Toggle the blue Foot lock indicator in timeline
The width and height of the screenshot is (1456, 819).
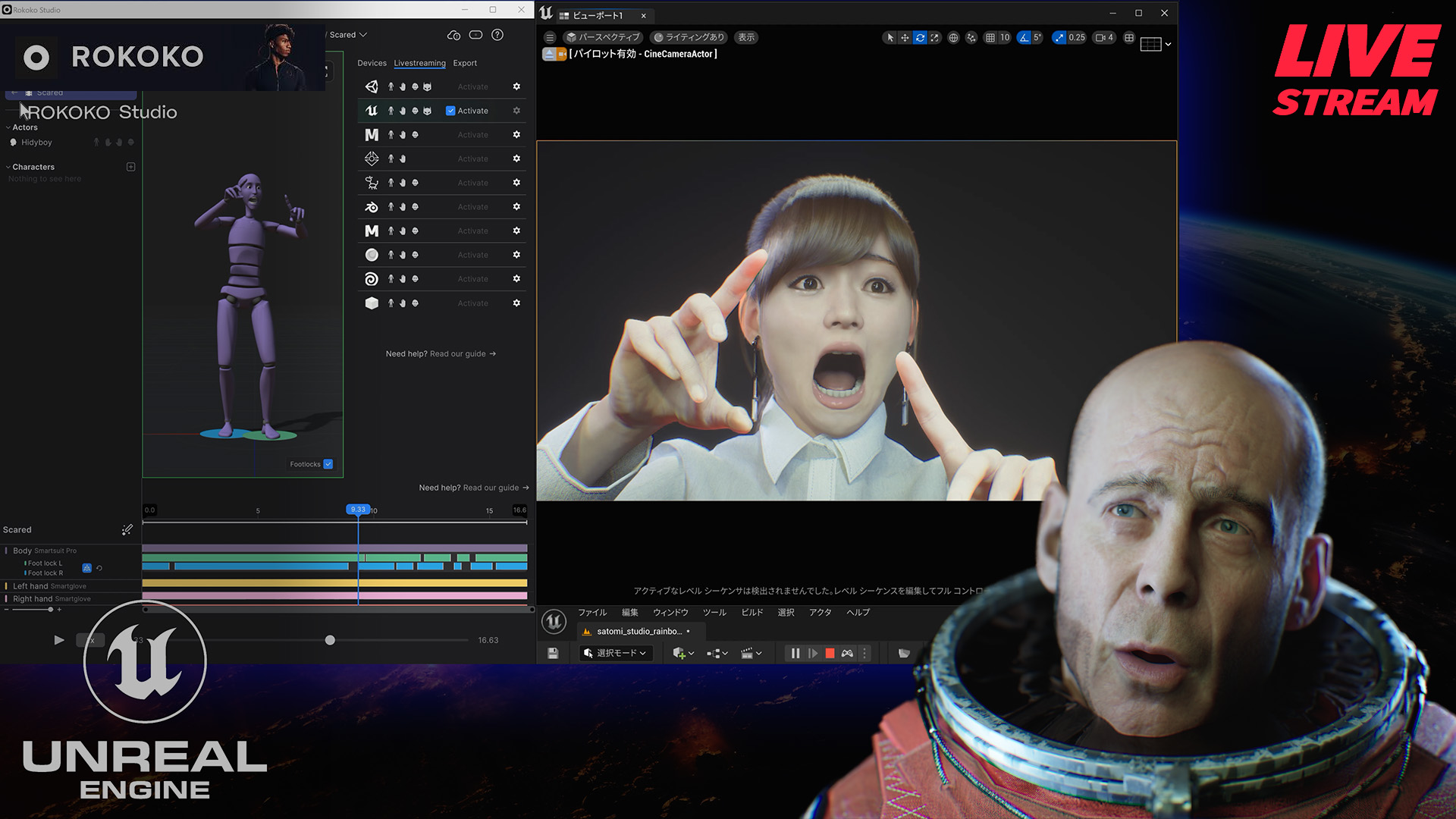click(86, 568)
